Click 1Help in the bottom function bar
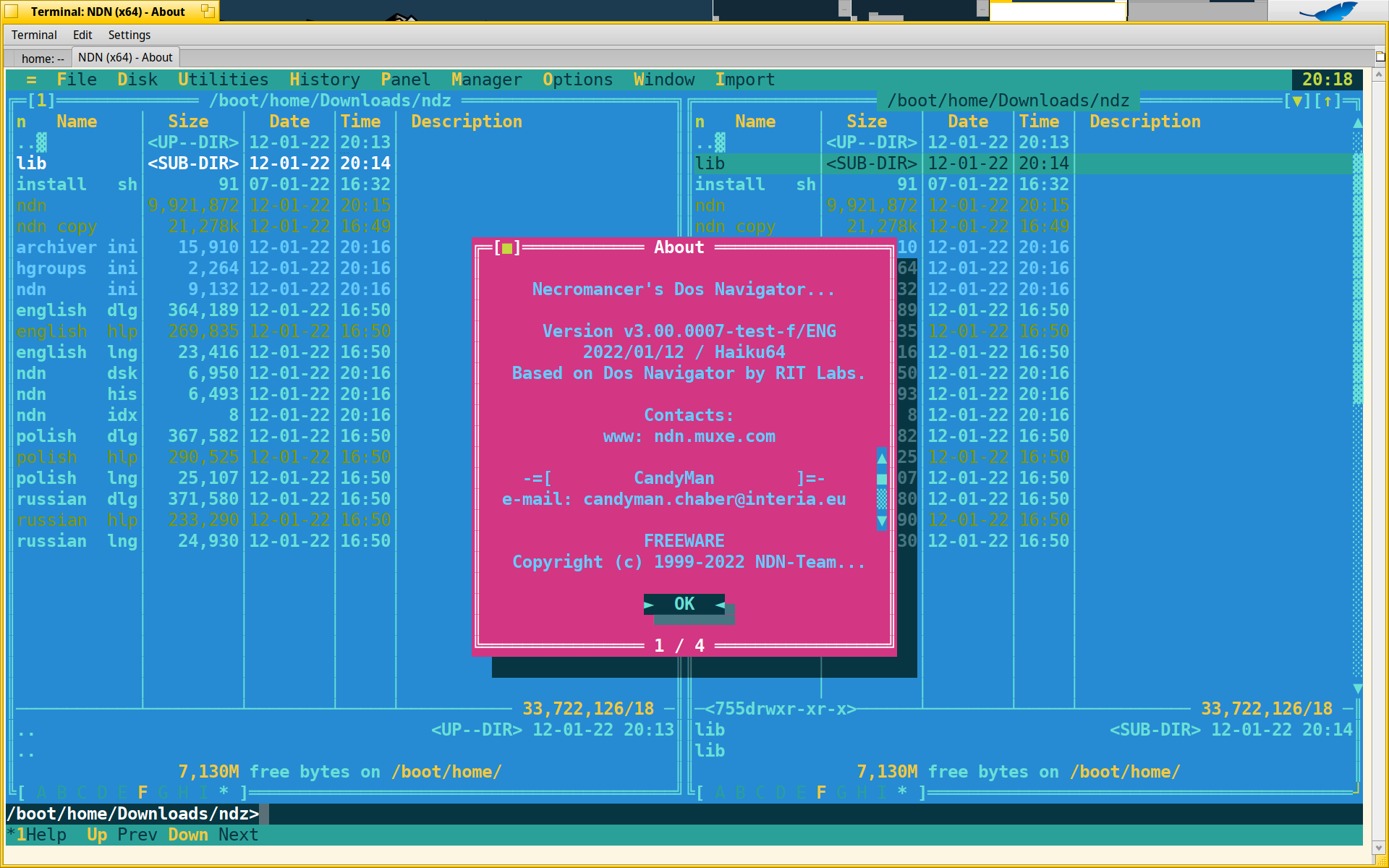The width and height of the screenshot is (1389, 868). (41, 835)
